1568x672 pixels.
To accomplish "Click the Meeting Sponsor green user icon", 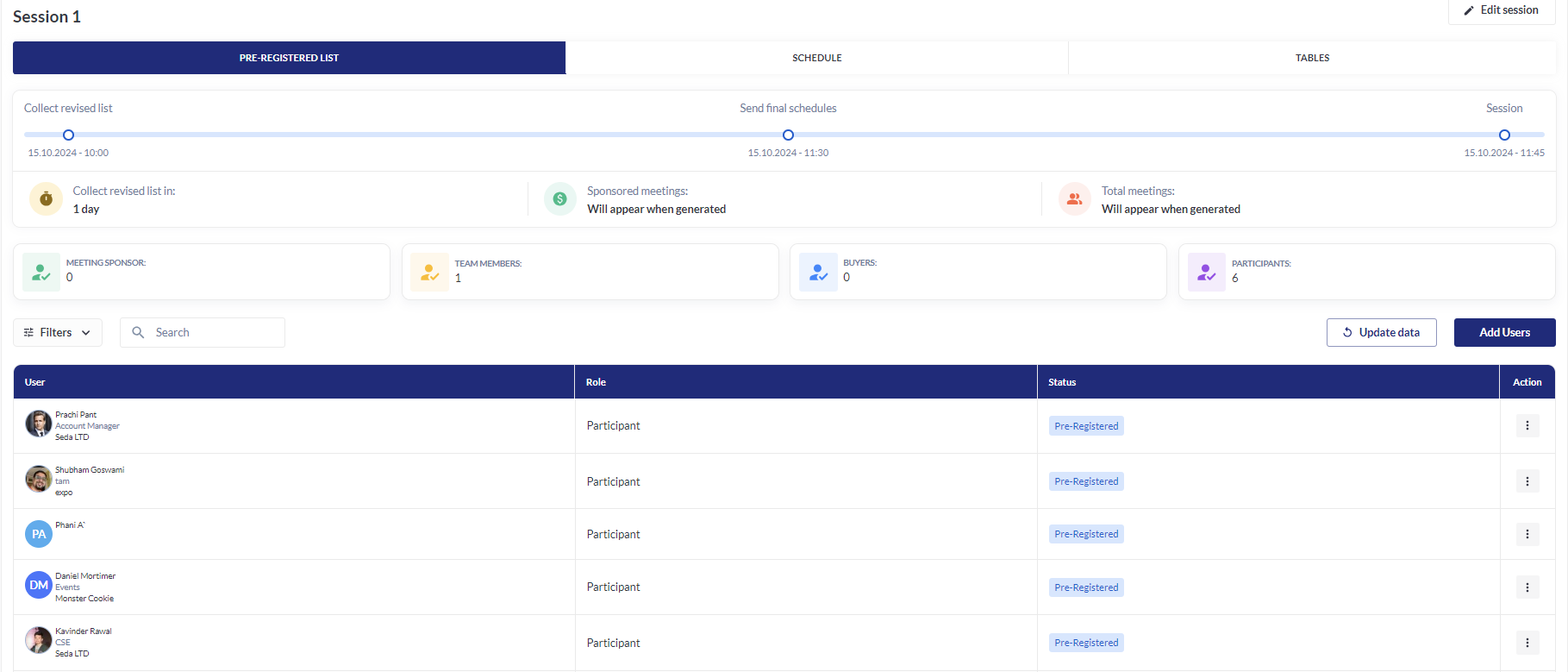I will (41, 272).
